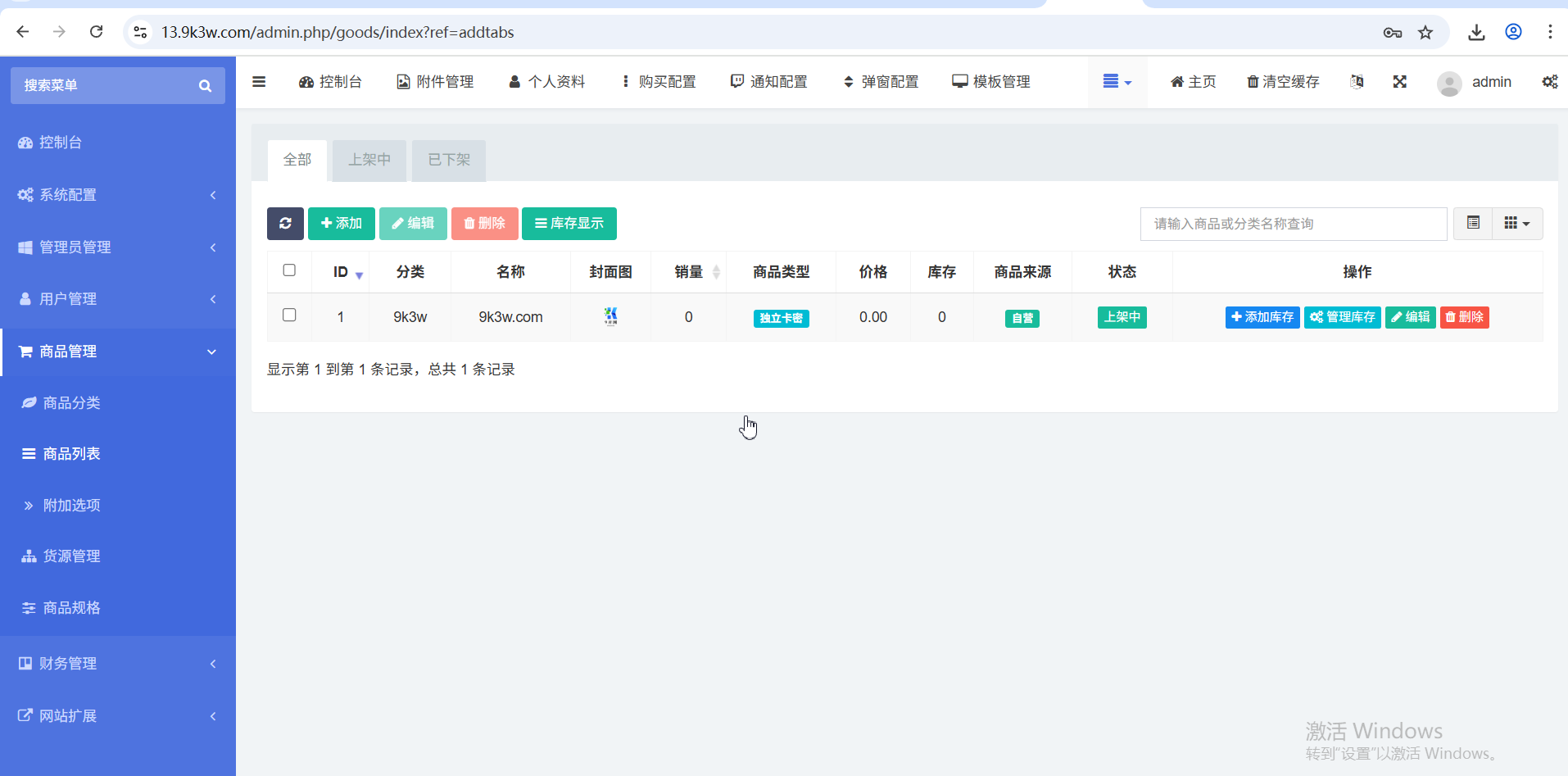Open 模板管理 in the top navigation

tap(991, 82)
